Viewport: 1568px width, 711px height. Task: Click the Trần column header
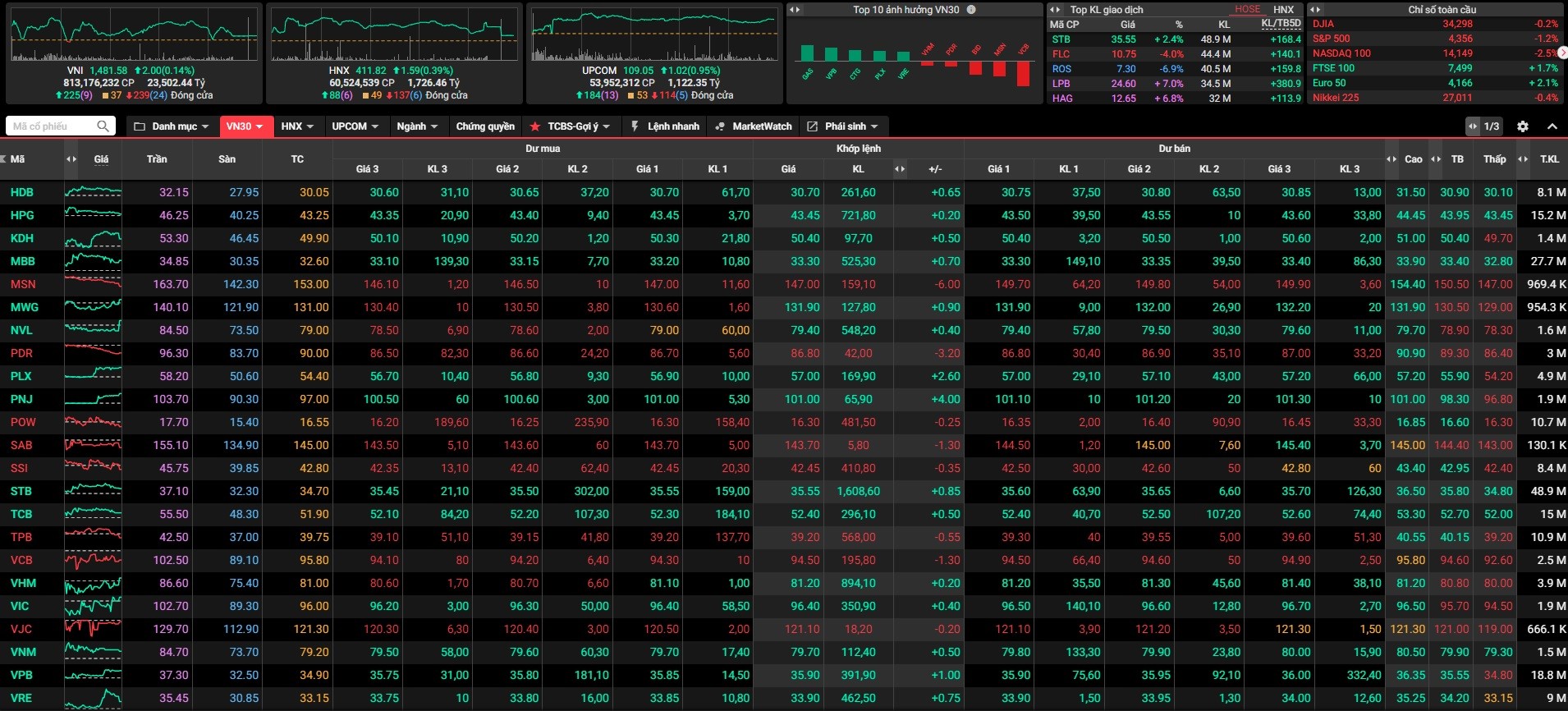pyautogui.click(x=157, y=159)
